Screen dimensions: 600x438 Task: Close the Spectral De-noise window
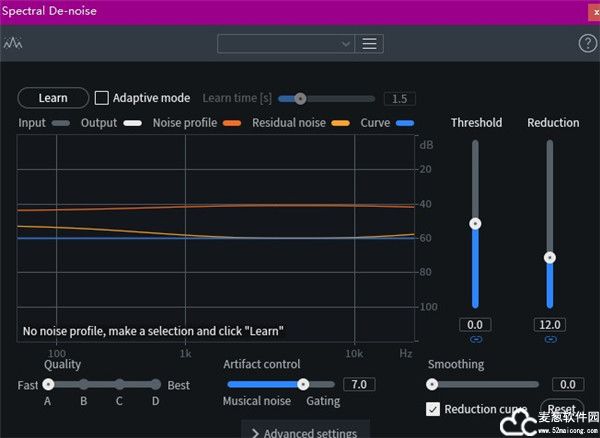click(595, 13)
